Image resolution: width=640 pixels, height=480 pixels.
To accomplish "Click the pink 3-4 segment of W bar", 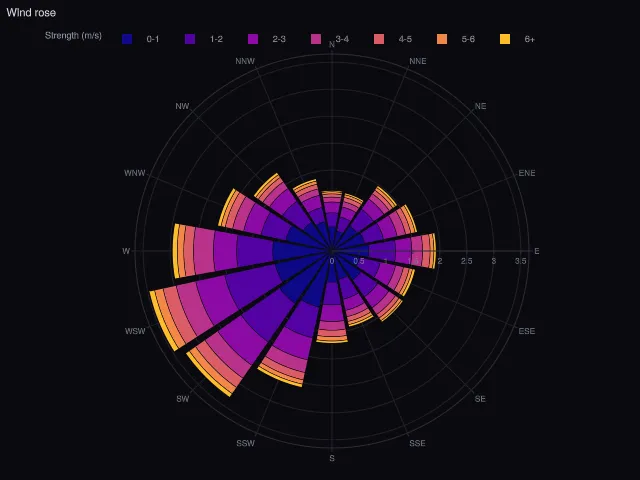I will click(203, 251).
